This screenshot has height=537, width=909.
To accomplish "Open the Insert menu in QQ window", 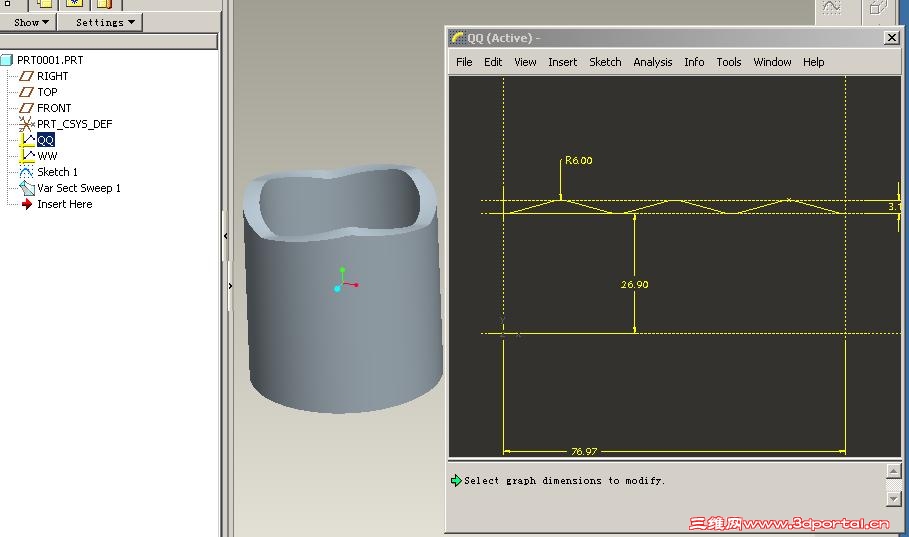I will point(562,62).
